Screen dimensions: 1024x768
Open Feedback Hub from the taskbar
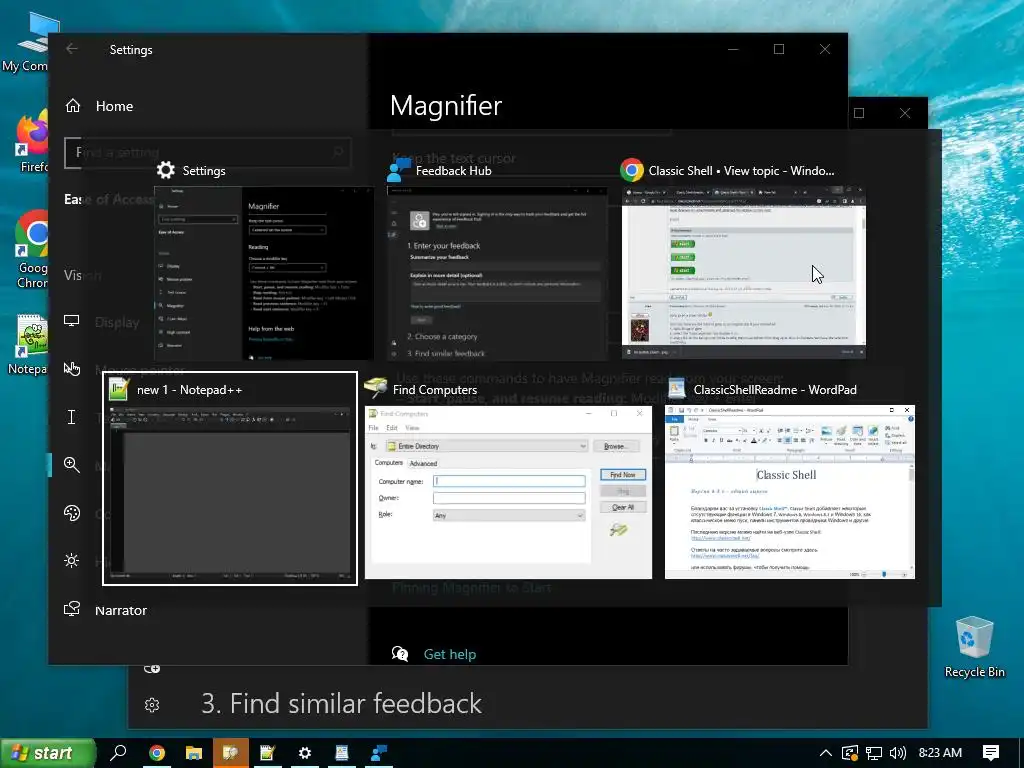pyautogui.click(x=379, y=753)
